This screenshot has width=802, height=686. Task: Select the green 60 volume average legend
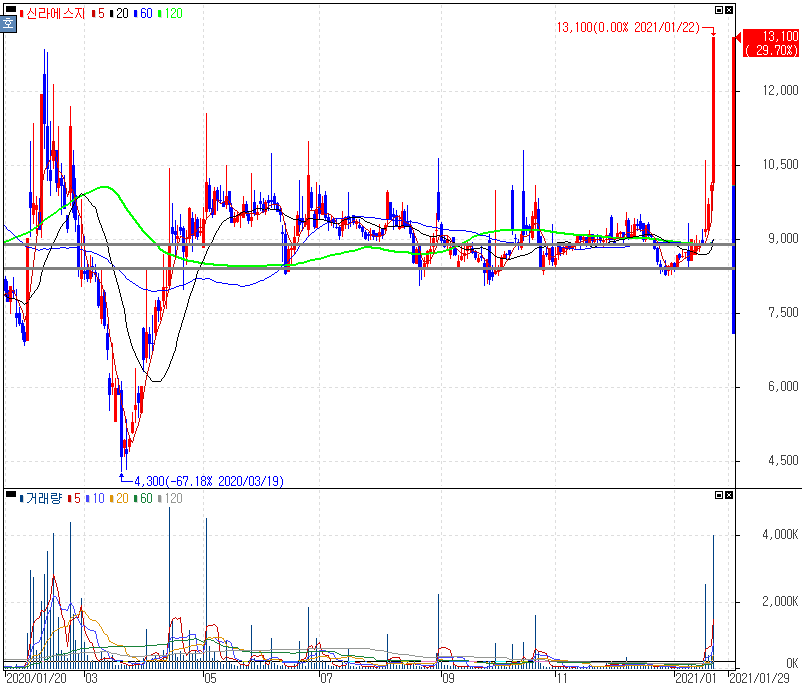(143, 498)
